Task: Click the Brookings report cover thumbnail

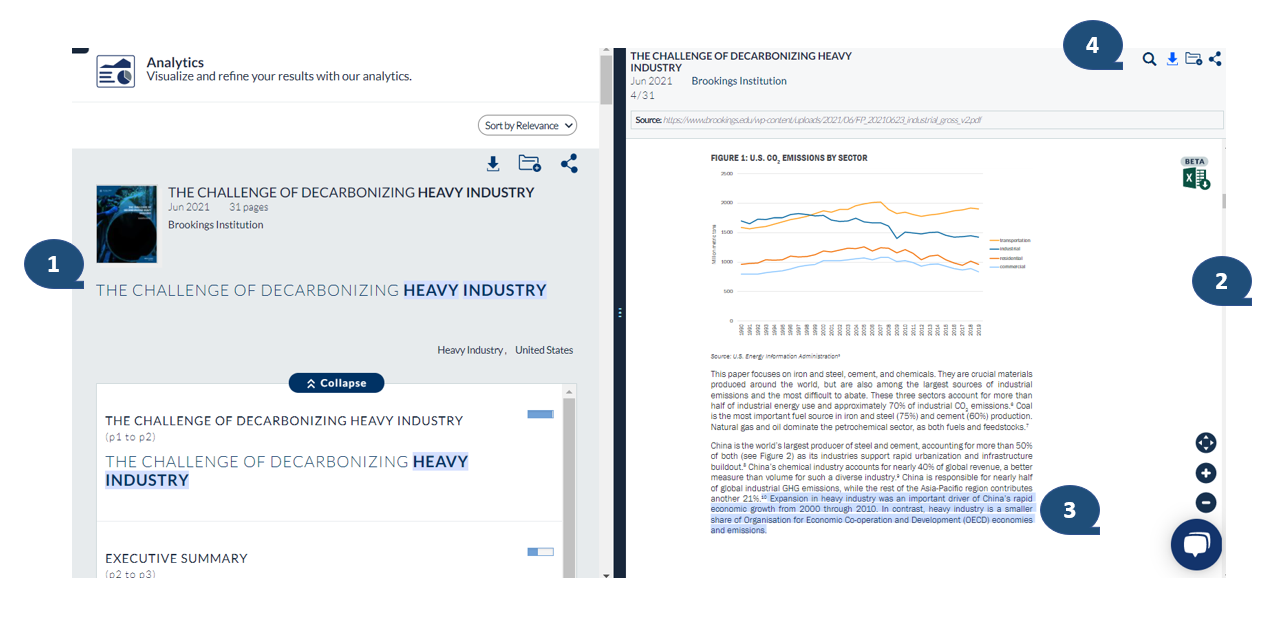Action: [126, 224]
